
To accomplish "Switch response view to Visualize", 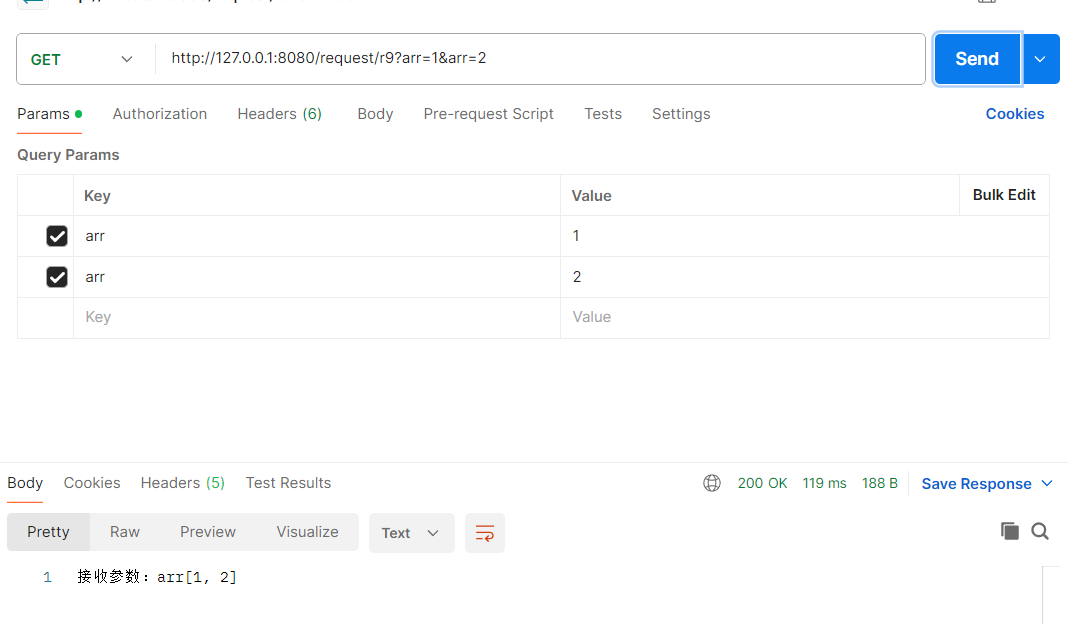I will pos(307,532).
